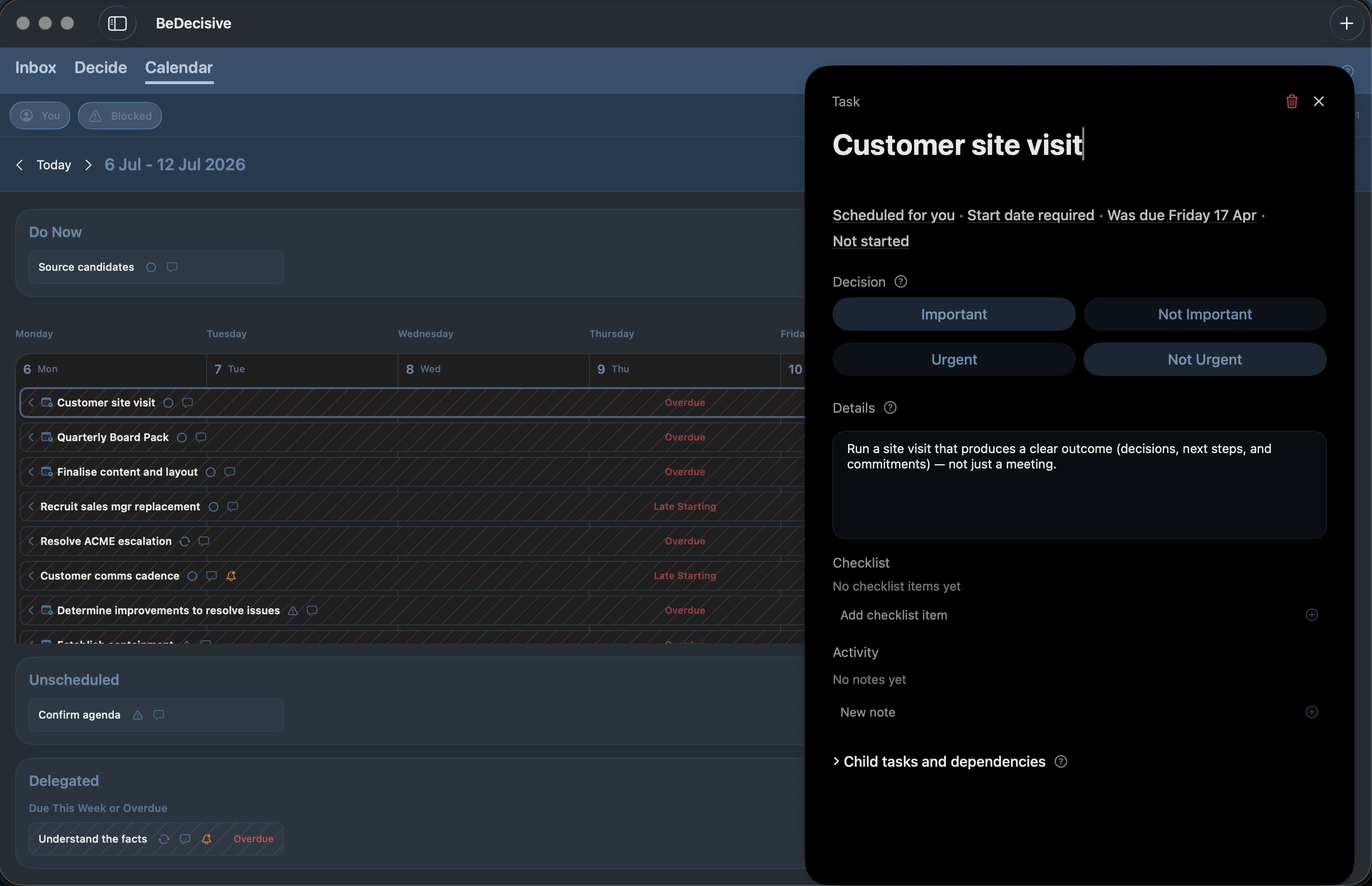1372x886 pixels.
Task: Change the Not started status link
Action: (871, 241)
